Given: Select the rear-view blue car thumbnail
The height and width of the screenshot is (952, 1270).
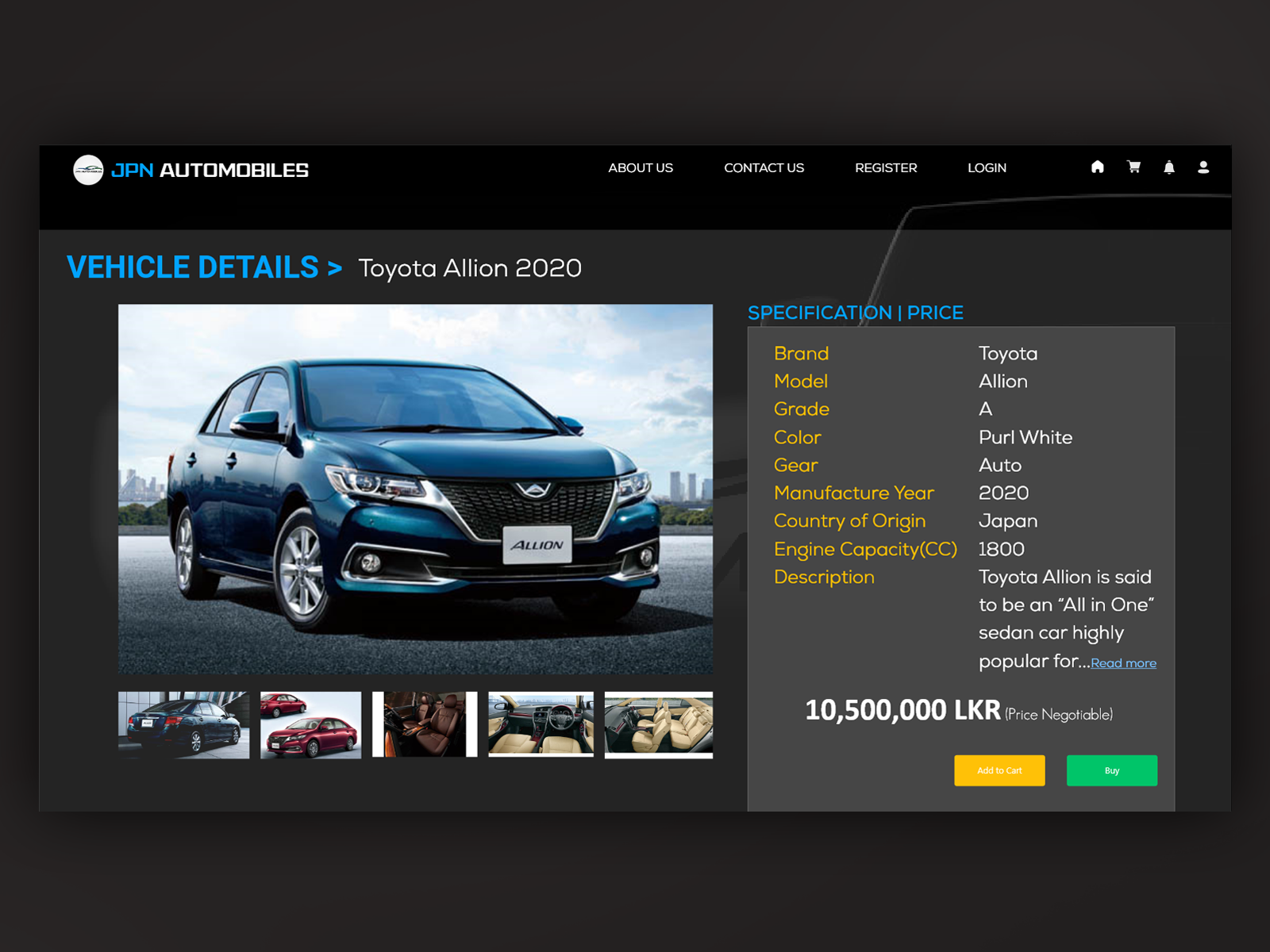Looking at the screenshot, I should pyautogui.click(x=183, y=724).
